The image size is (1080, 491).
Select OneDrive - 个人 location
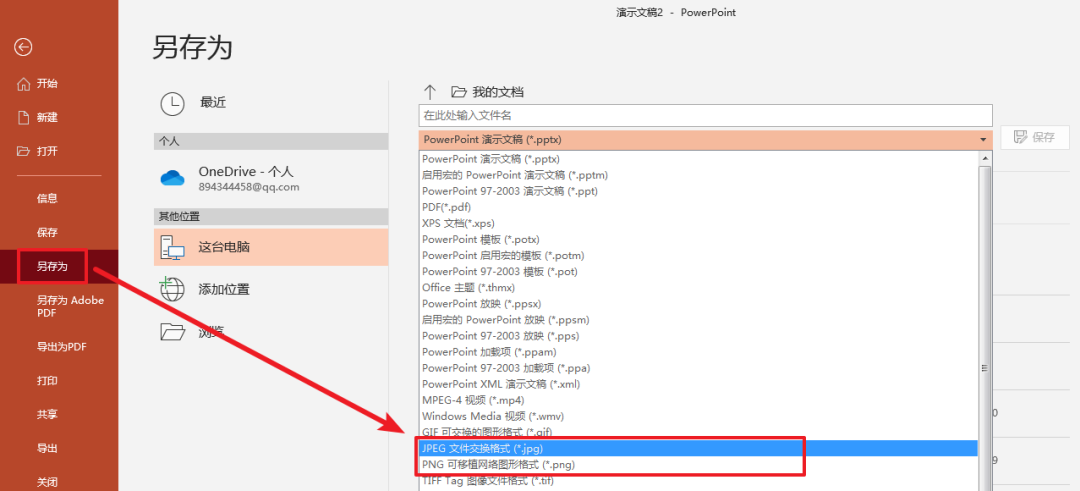[271, 178]
